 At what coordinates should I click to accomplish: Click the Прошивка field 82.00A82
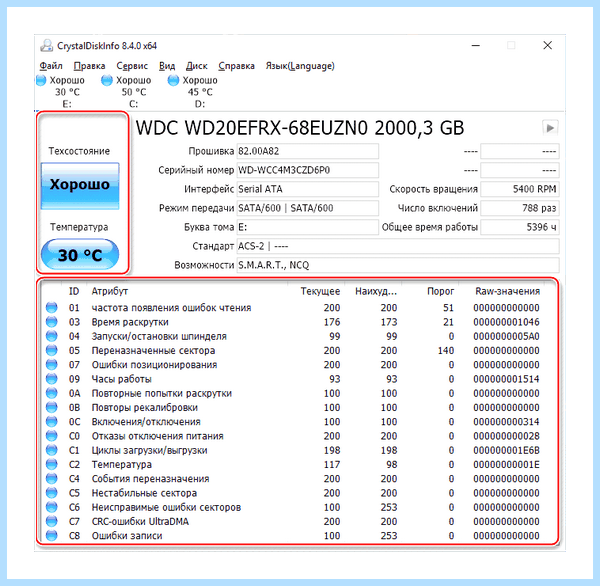(x=308, y=151)
